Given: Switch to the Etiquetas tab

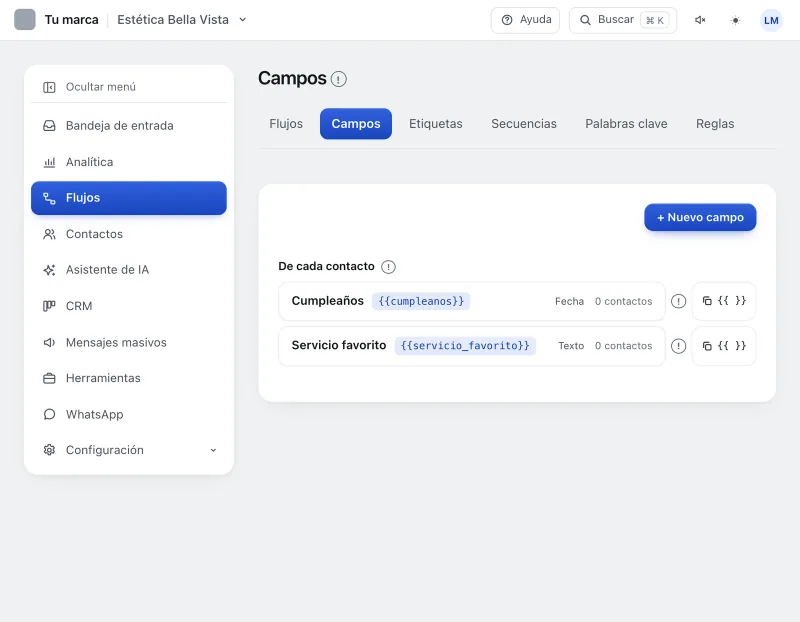Looking at the screenshot, I should click(436, 124).
